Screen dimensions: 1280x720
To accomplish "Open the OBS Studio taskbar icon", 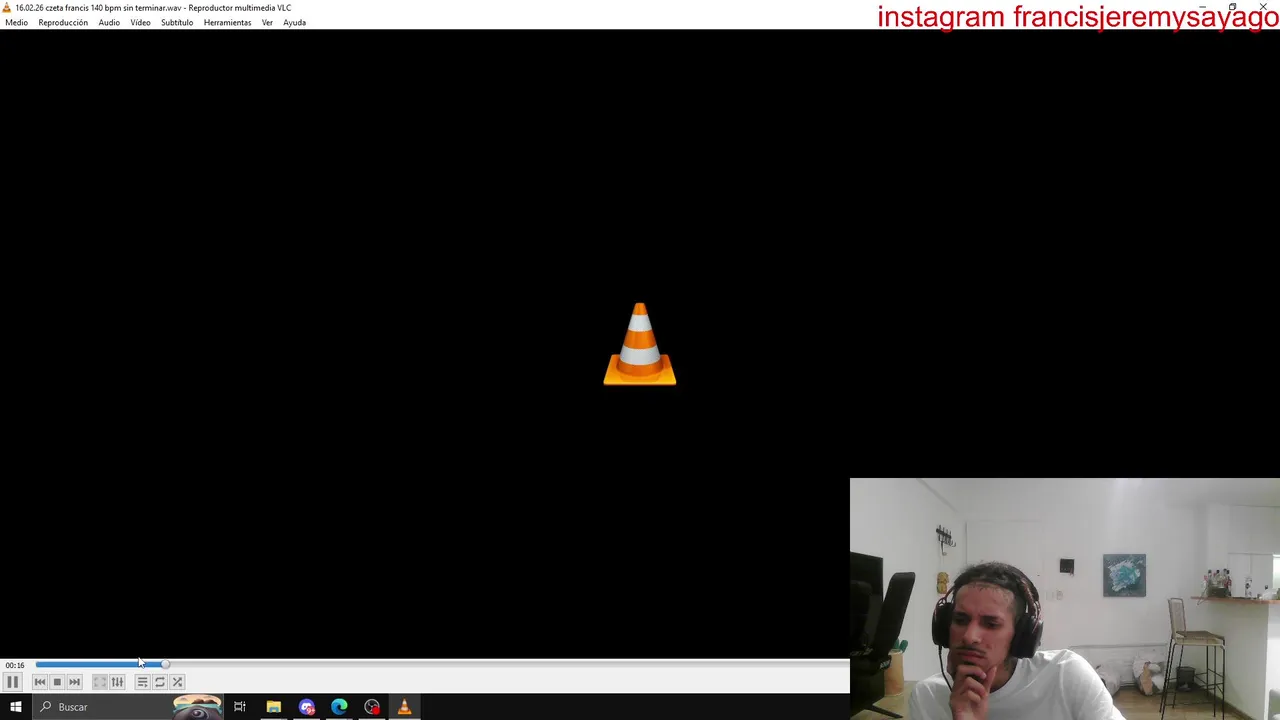I will point(372,707).
